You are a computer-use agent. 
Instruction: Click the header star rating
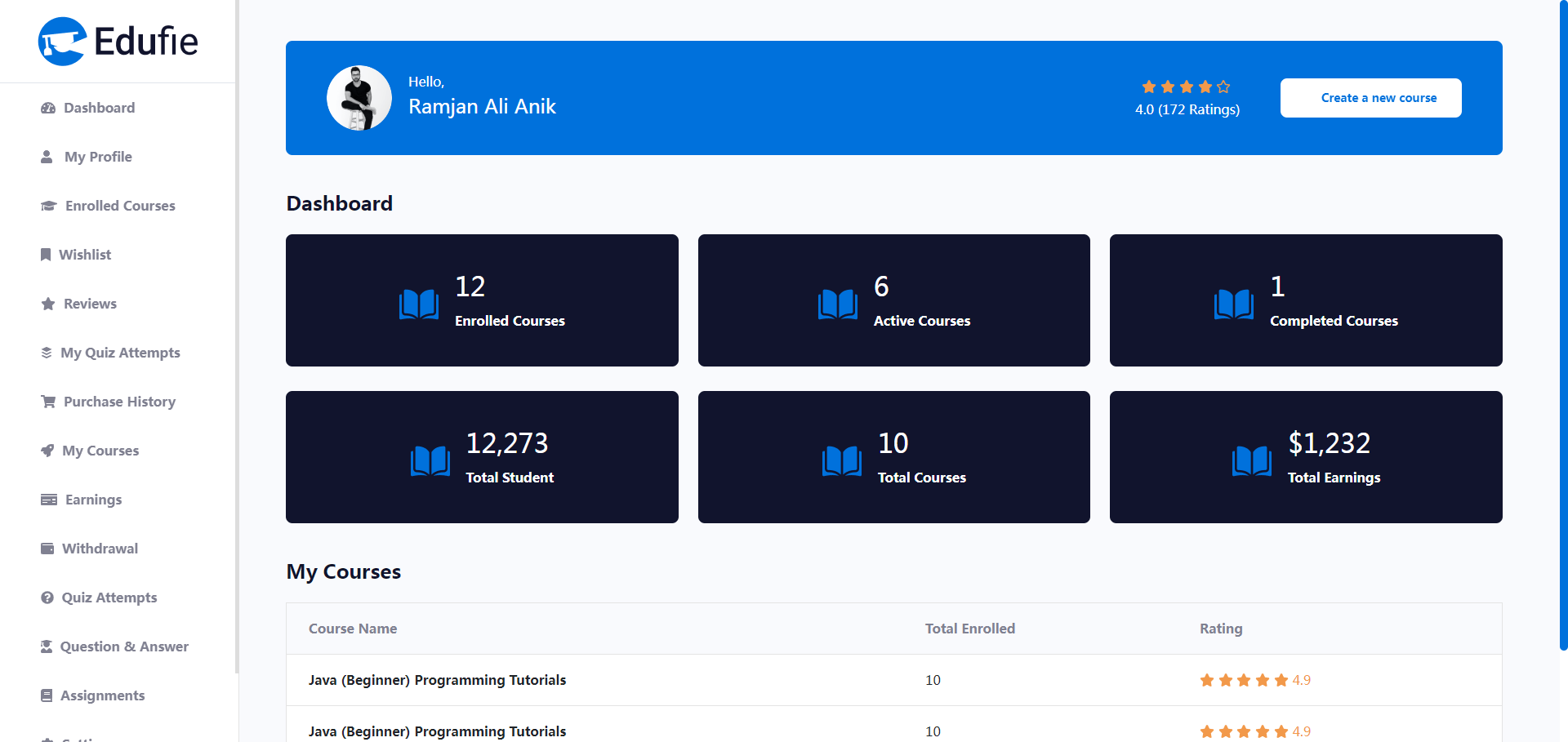[1186, 87]
